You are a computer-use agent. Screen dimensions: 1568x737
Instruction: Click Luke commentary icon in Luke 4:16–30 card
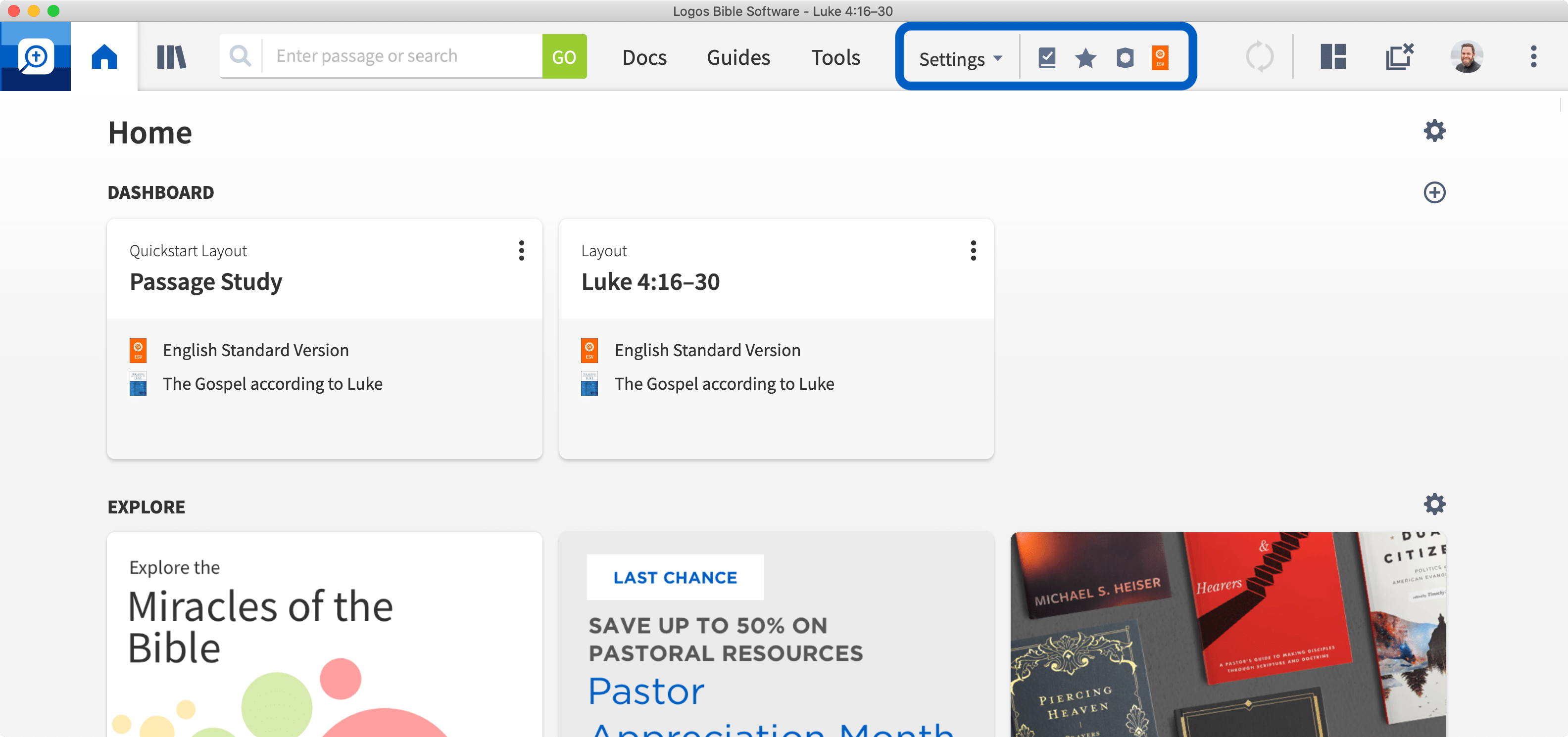tap(589, 384)
